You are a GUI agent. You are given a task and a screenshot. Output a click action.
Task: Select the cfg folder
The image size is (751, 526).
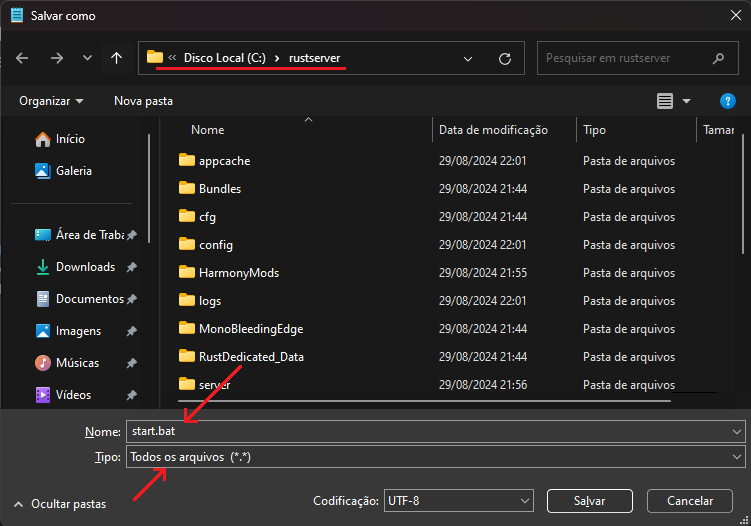[x=197, y=217]
